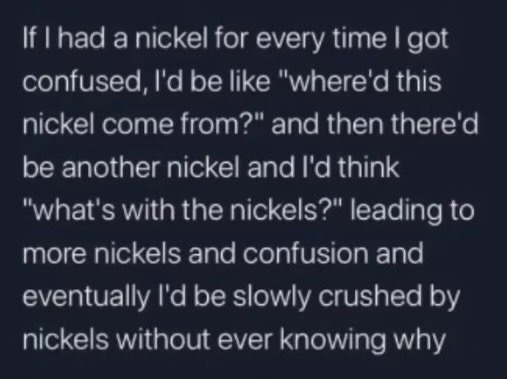Click the word "think" in the text
This screenshot has height=379, width=507.
coord(369,168)
